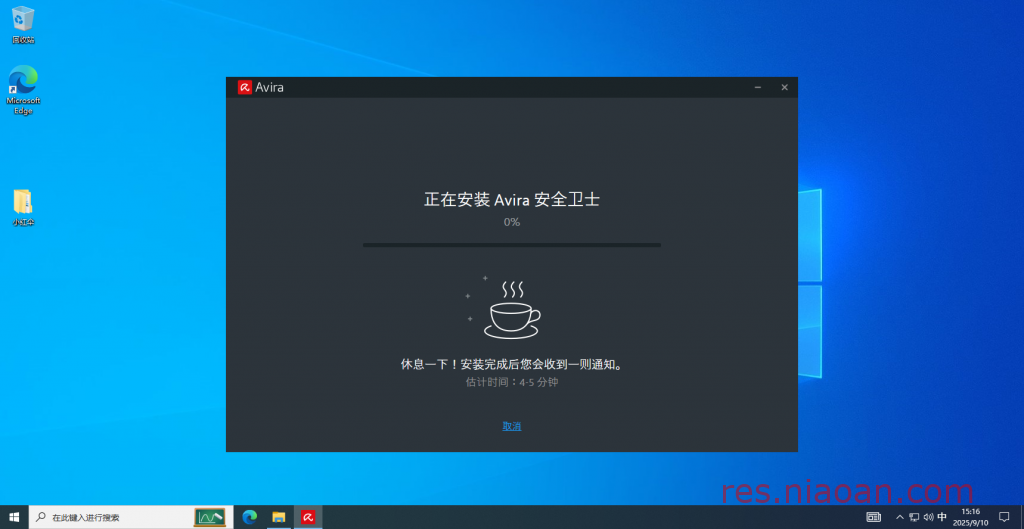Screen dimensions: 1024x529
Task: Select the 小红伞 folder on the desktop
Action: pyautogui.click(x=23, y=207)
